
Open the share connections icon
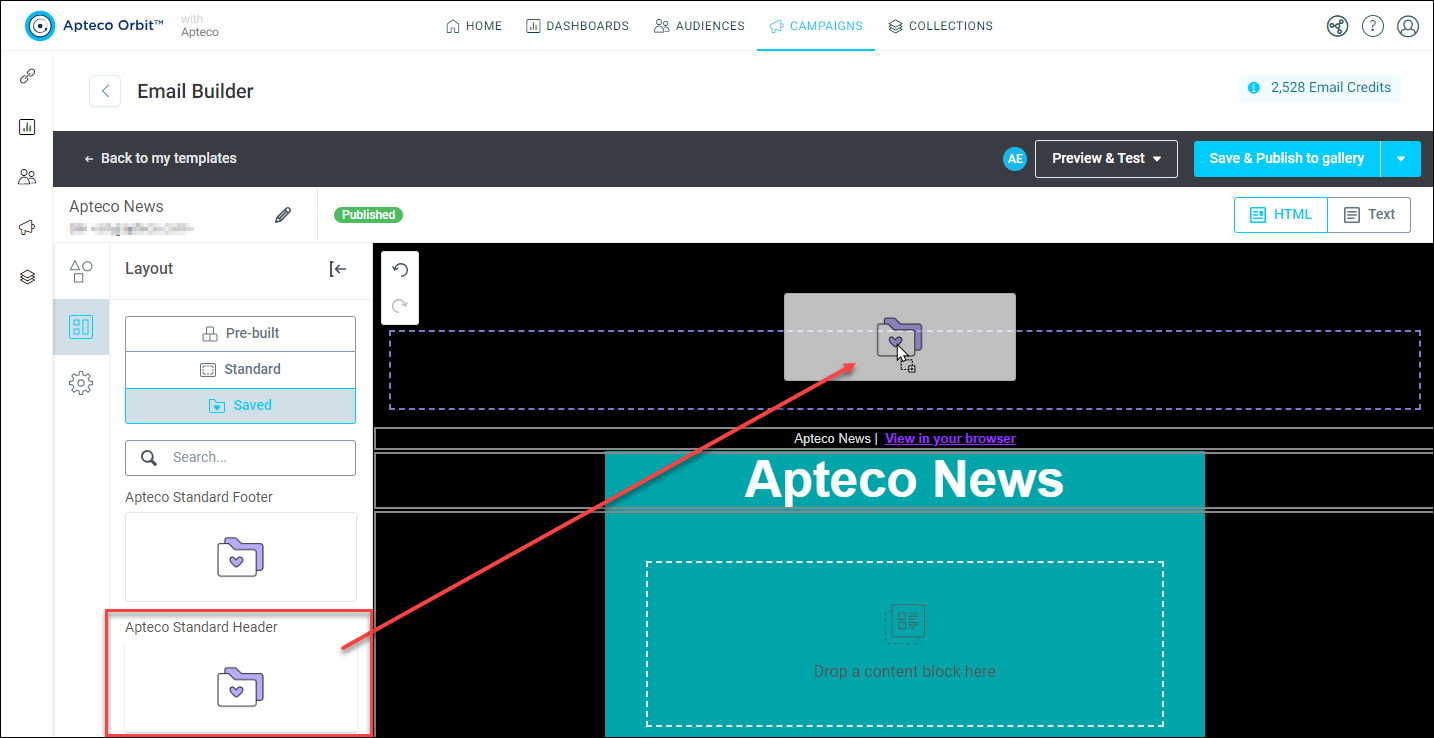click(1337, 26)
